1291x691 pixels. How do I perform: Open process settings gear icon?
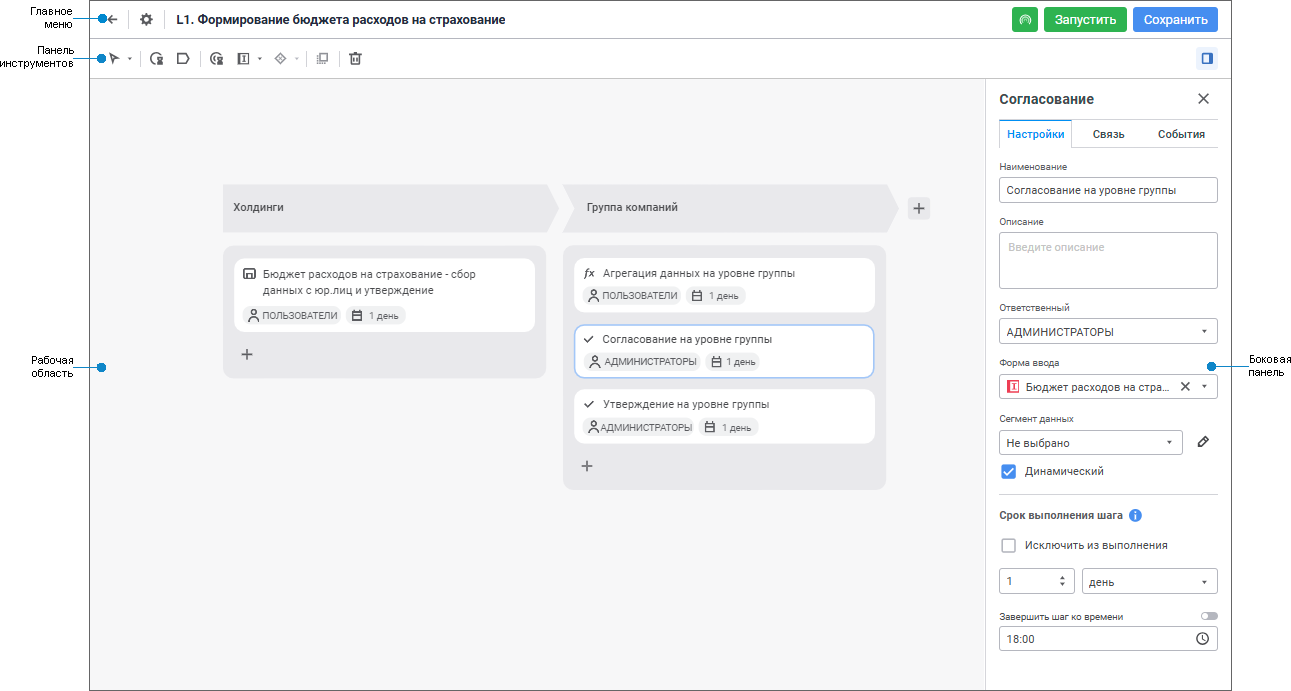click(x=146, y=19)
